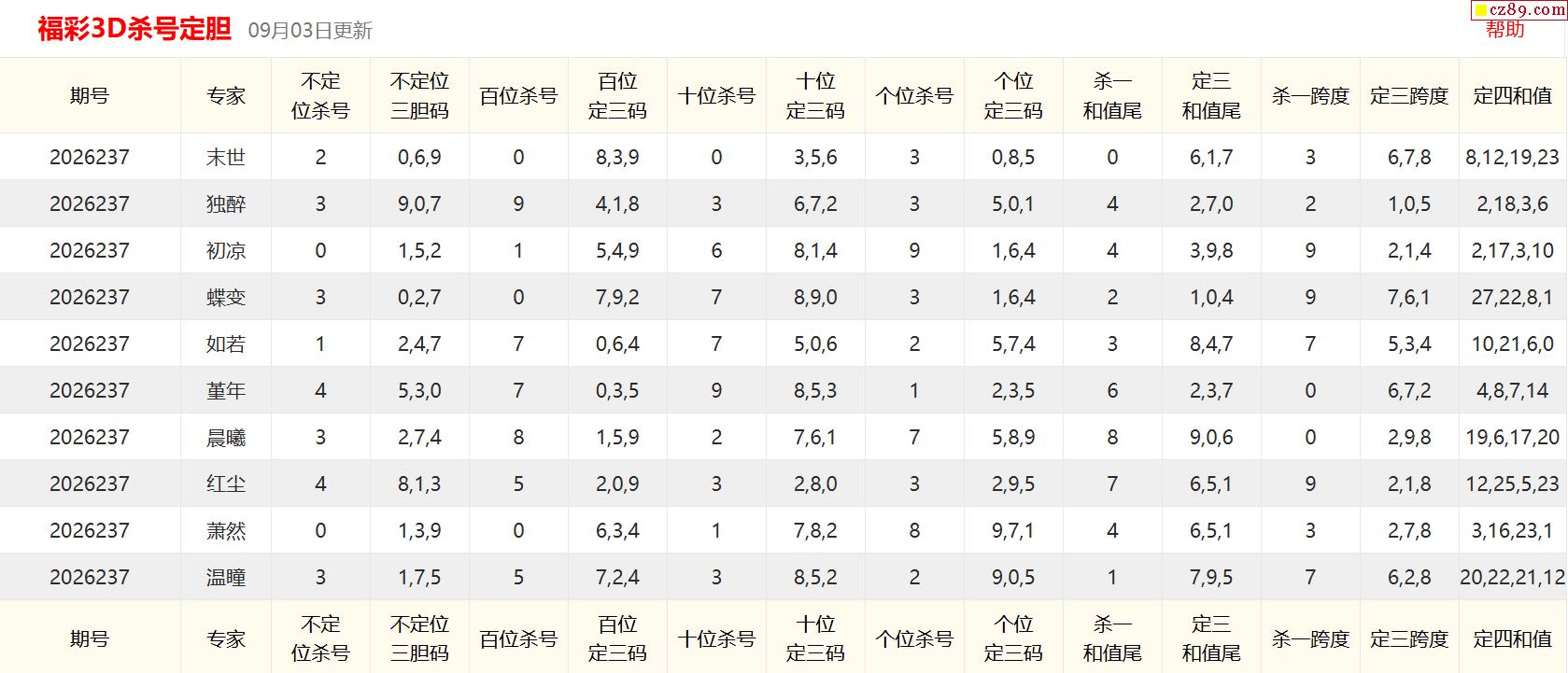Select expert name 独醉
This screenshot has height=673, width=1568.
226,203
